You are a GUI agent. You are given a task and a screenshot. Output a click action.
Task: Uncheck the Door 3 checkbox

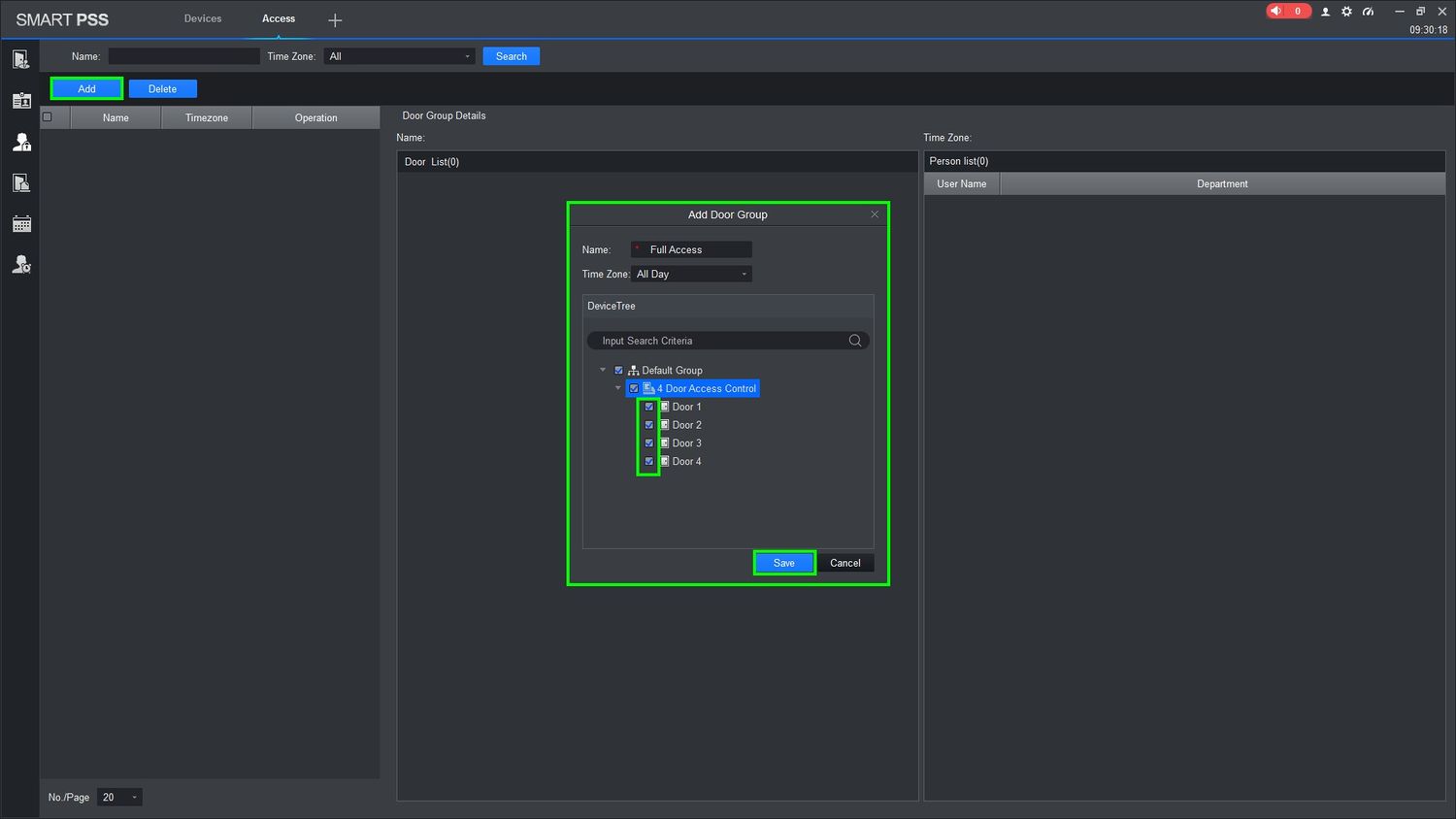[649, 443]
